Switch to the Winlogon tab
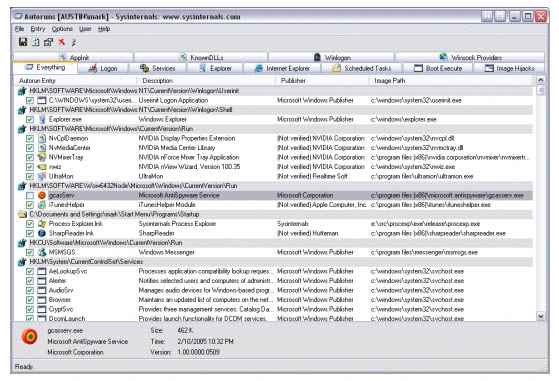Screen dimensions: 559x381 (332, 57)
